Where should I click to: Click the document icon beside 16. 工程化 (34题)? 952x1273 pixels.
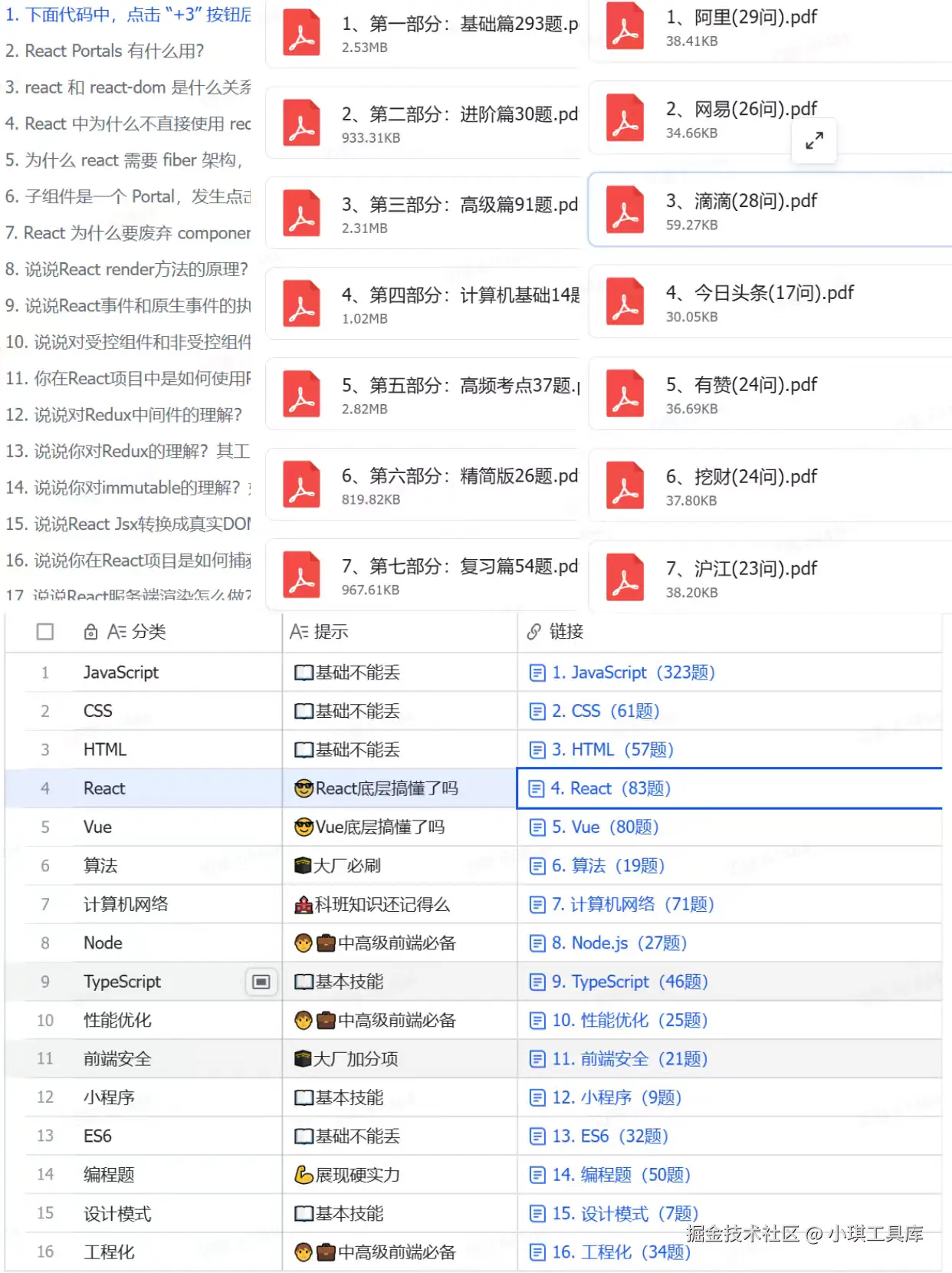pyautogui.click(x=537, y=1252)
